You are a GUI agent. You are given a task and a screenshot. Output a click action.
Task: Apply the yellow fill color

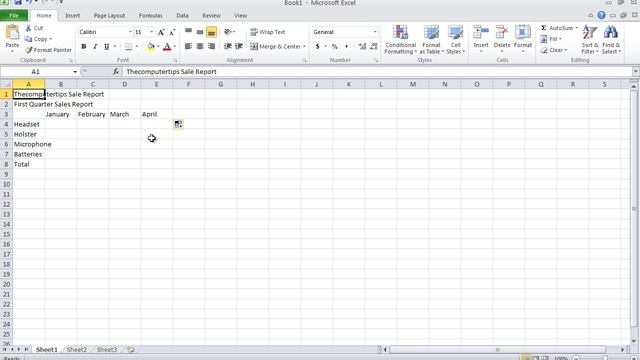click(151, 47)
